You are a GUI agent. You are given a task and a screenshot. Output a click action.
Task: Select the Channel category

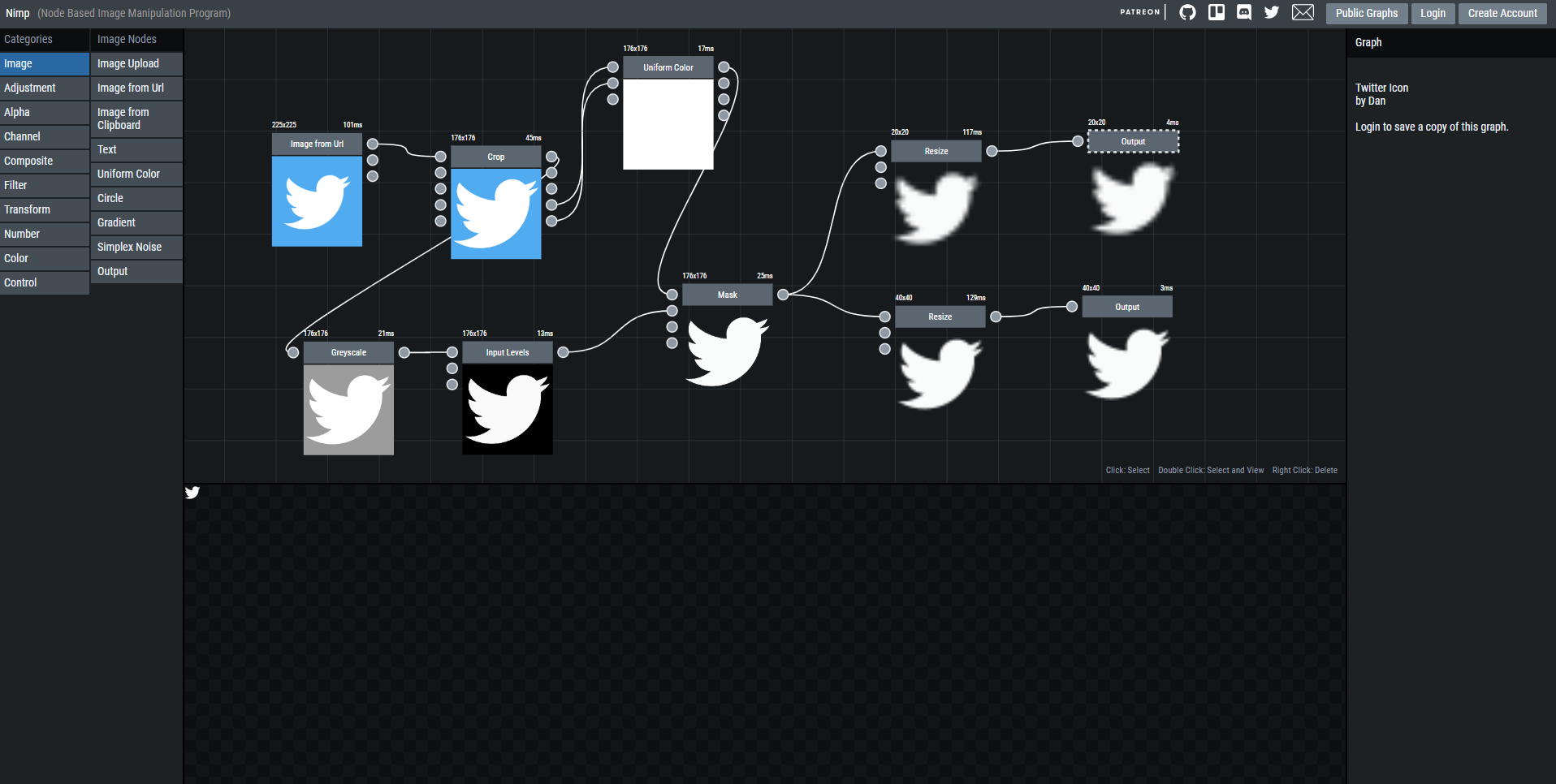(45, 136)
